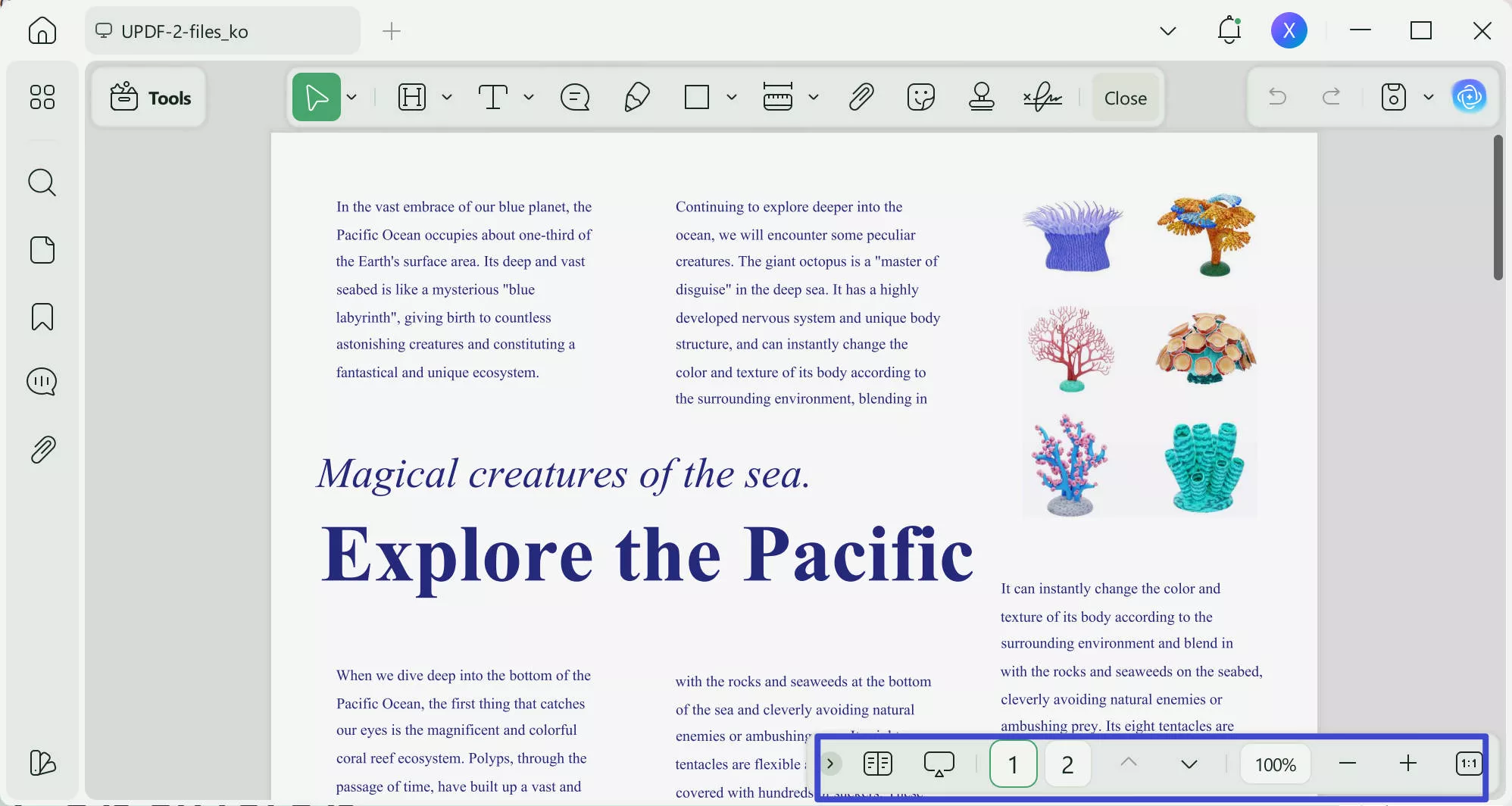Expand the save options dropdown

(1427, 97)
